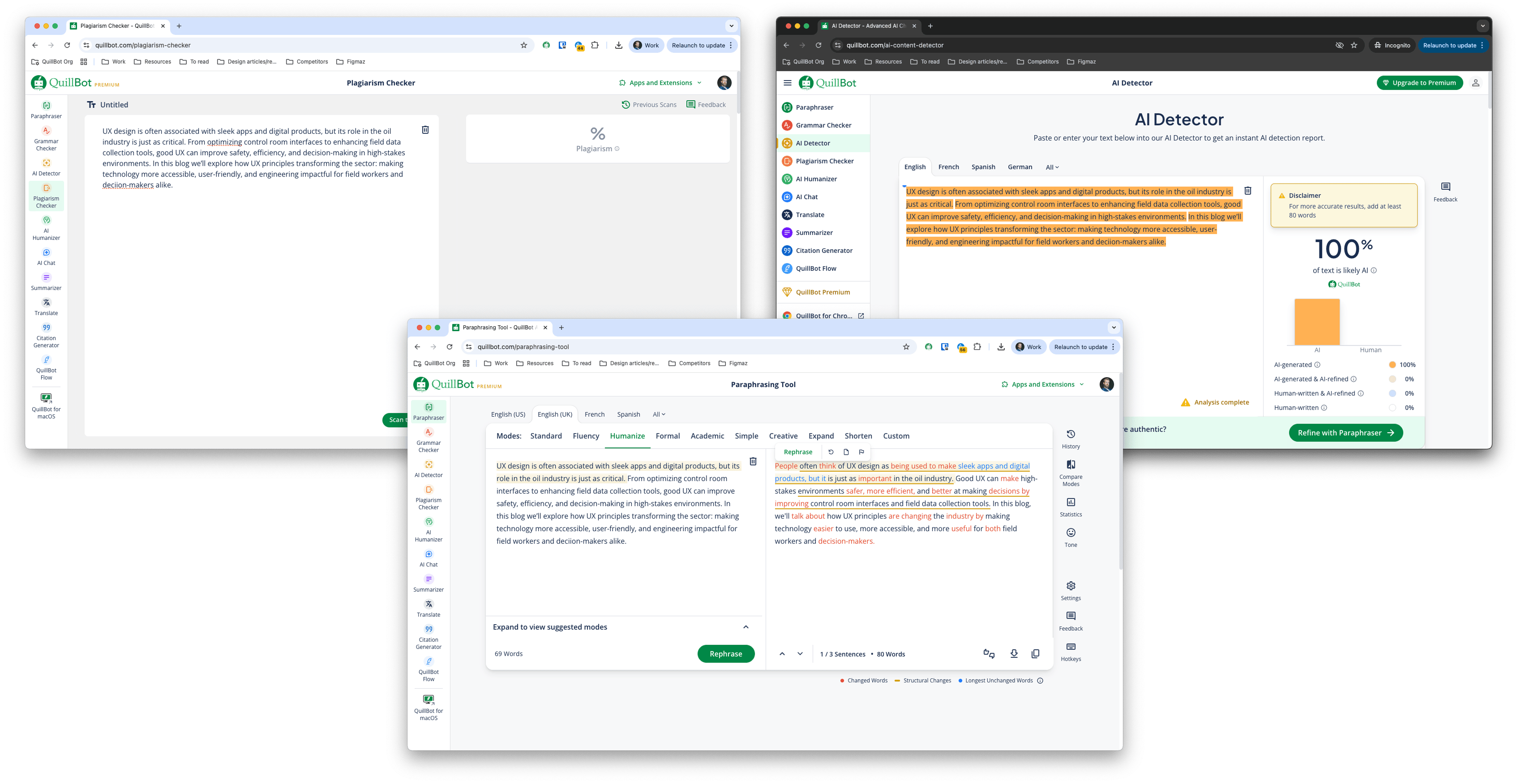Click the AI-generated orange legend dot
This screenshot has width=1517, height=784.
[1392, 365]
